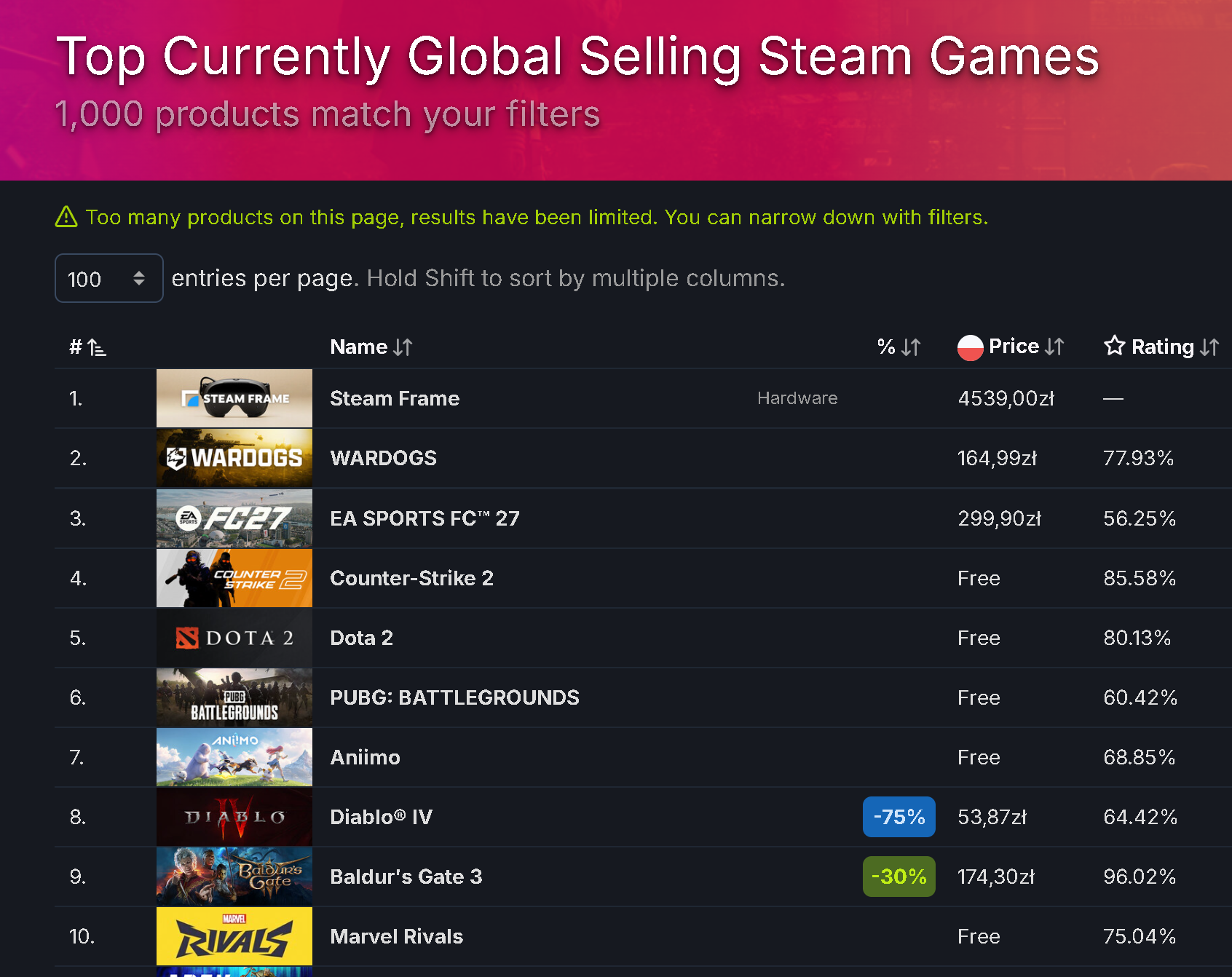Sort the Rating column arrows
Screen dimensions: 1232x977
click(x=1209, y=347)
